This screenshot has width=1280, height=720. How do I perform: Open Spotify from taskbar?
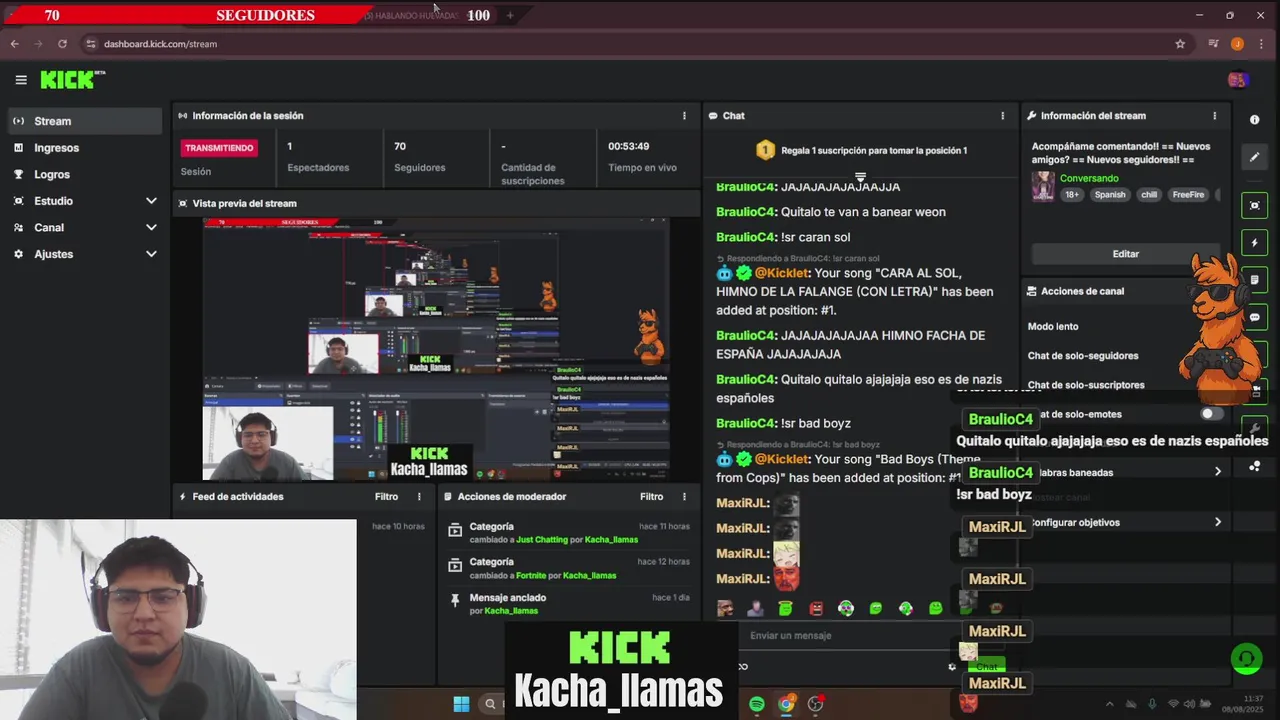click(757, 704)
